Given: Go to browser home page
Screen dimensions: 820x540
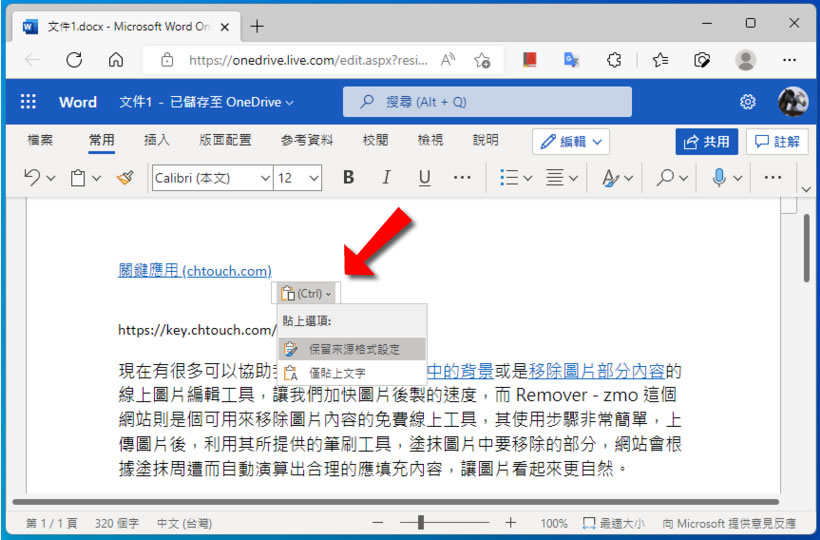Looking at the screenshot, I should (x=116, y=60).
